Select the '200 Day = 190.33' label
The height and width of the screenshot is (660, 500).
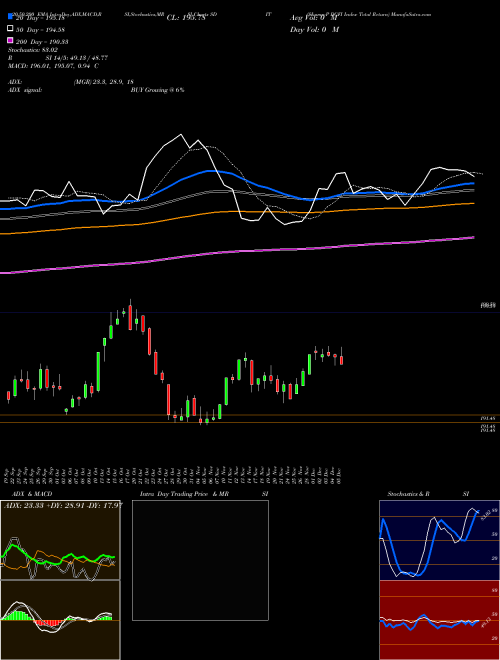42,42
